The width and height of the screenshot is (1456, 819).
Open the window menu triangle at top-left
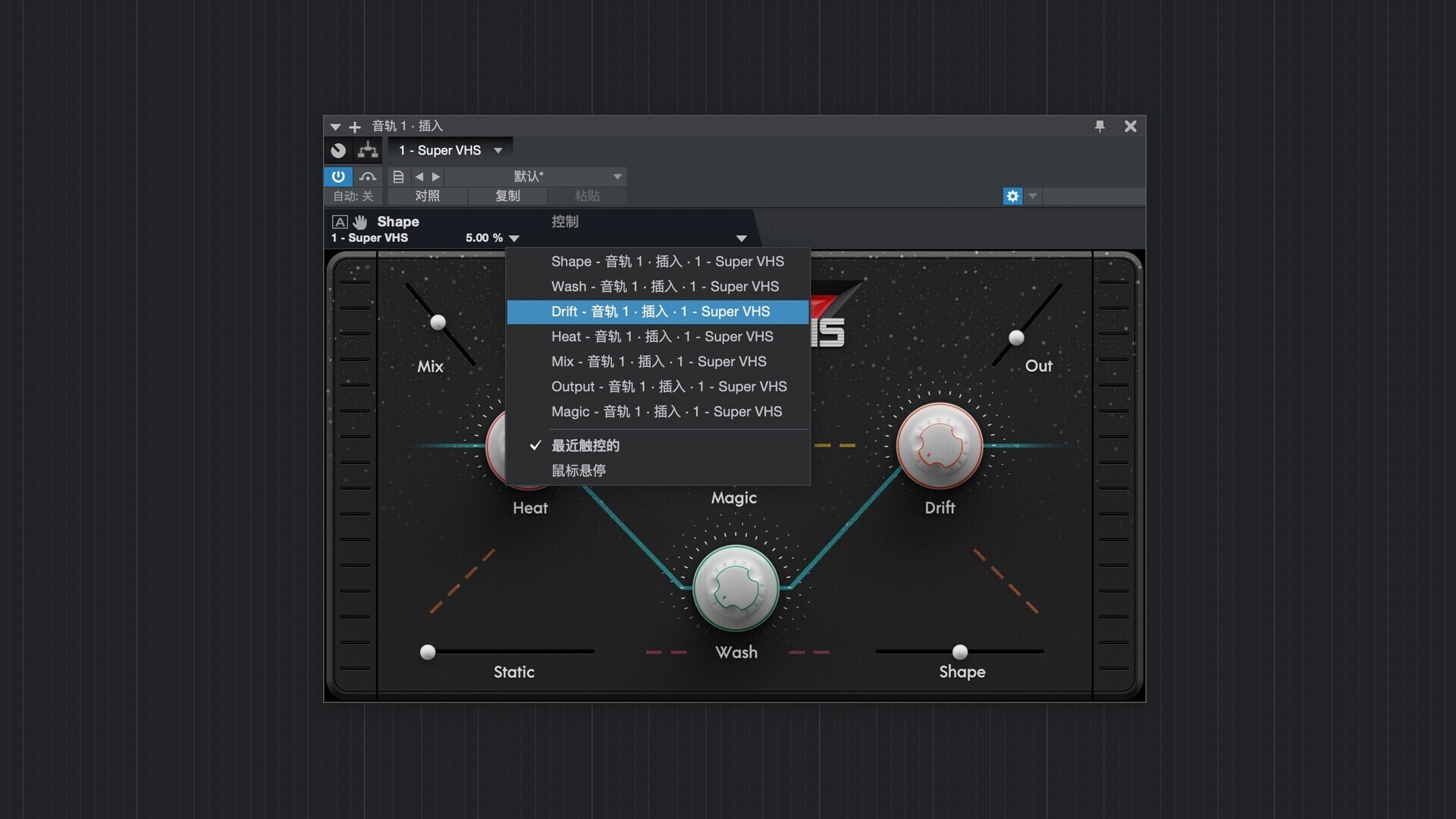335,127
